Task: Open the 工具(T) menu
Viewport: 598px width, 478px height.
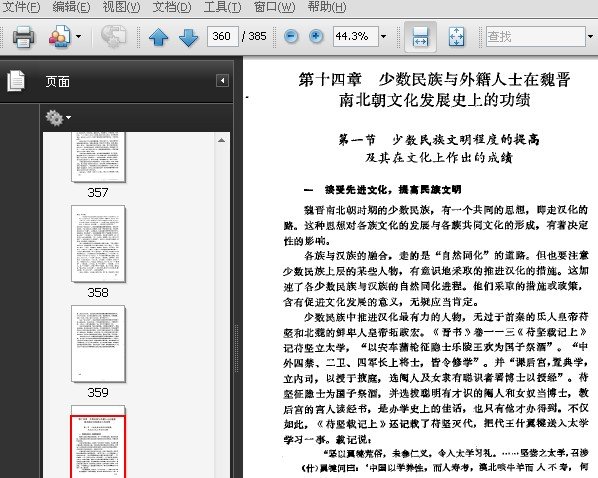Action: pos(222,7)
